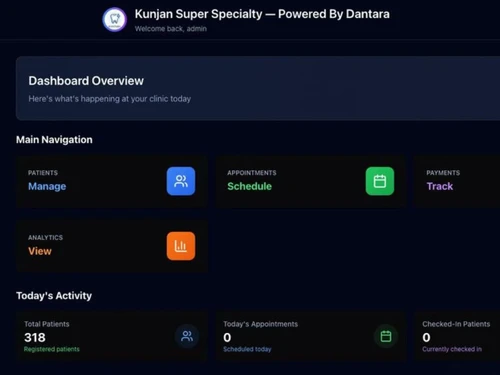Click the green Appointments calendar icon
This screenshot has width=500, height=375.
point(380,181)
